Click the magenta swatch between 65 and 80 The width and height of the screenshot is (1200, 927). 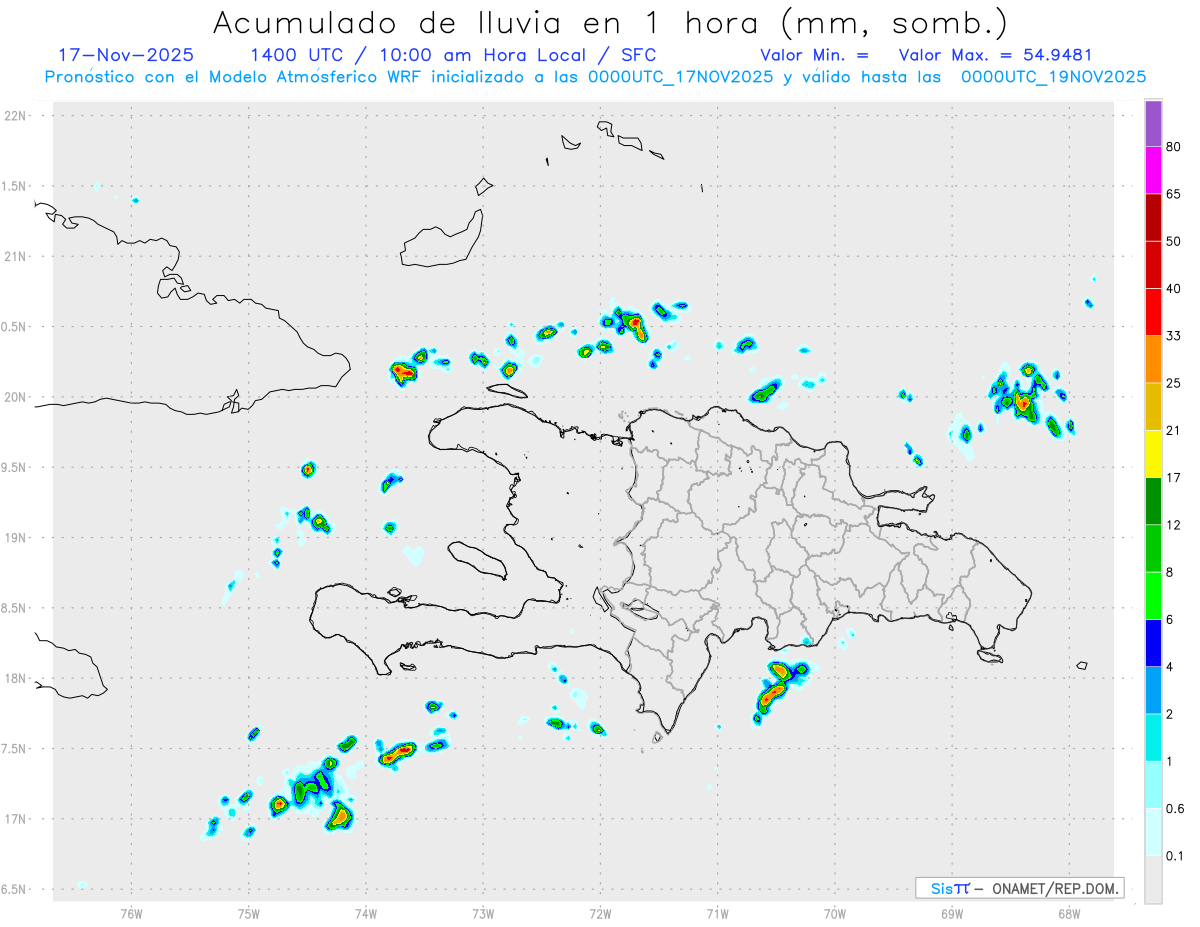point(1153,171)
